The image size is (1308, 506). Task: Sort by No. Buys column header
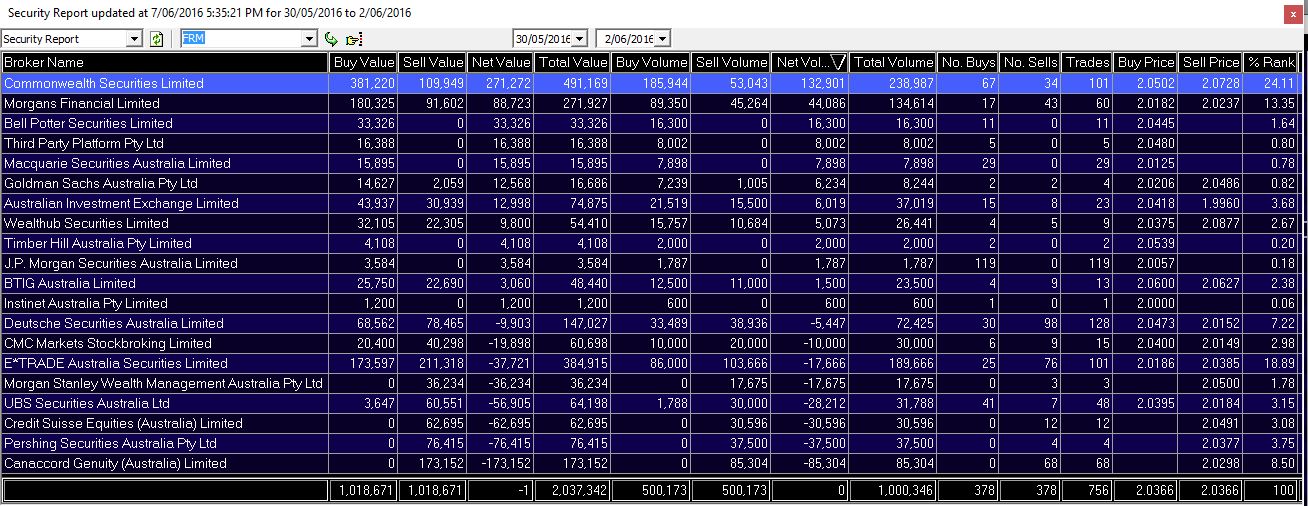click(968, 62)
